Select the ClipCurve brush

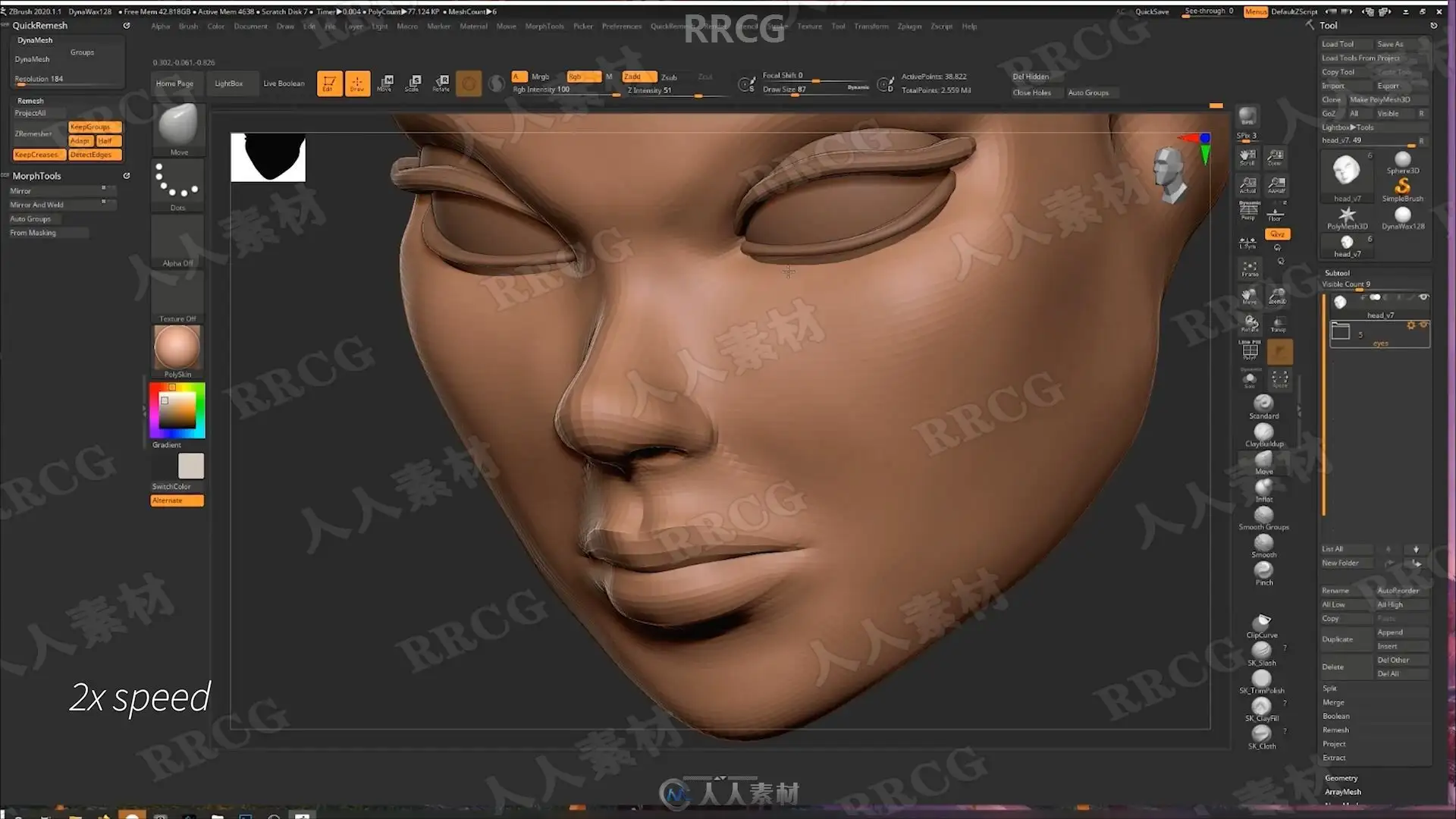[1262, 626]
